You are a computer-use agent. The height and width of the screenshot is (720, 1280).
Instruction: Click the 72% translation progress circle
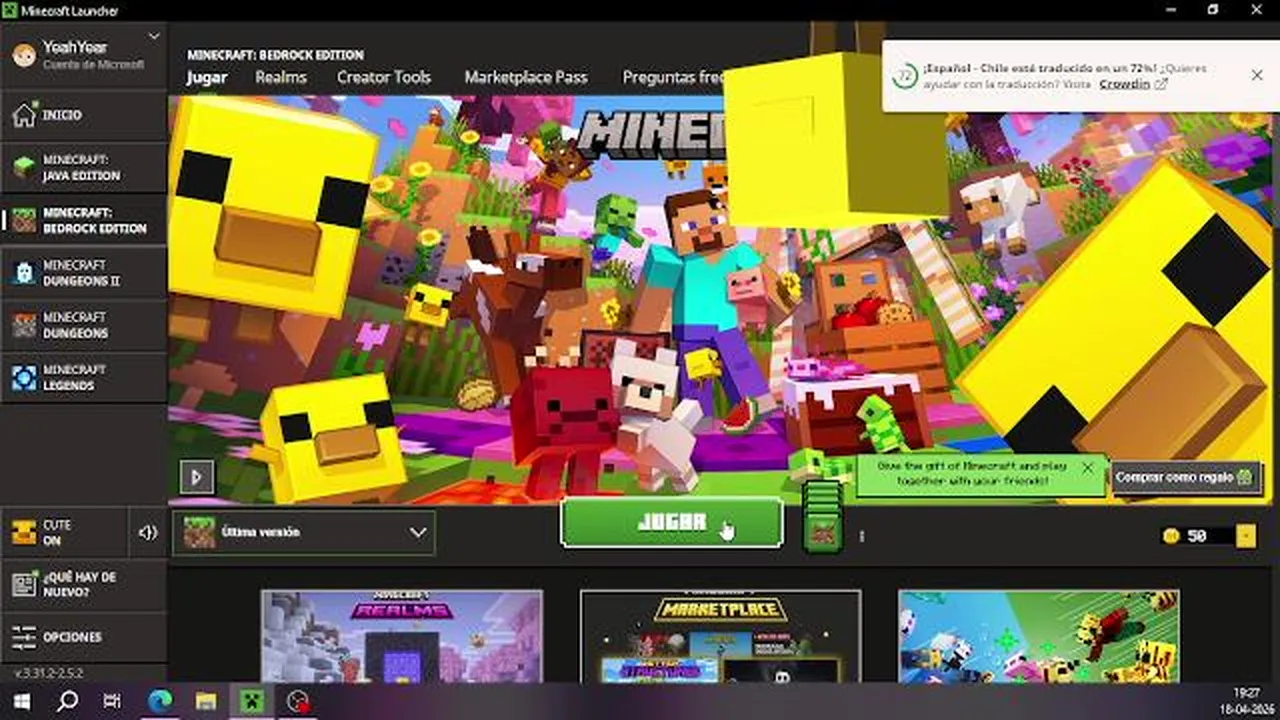coord(905,76)
